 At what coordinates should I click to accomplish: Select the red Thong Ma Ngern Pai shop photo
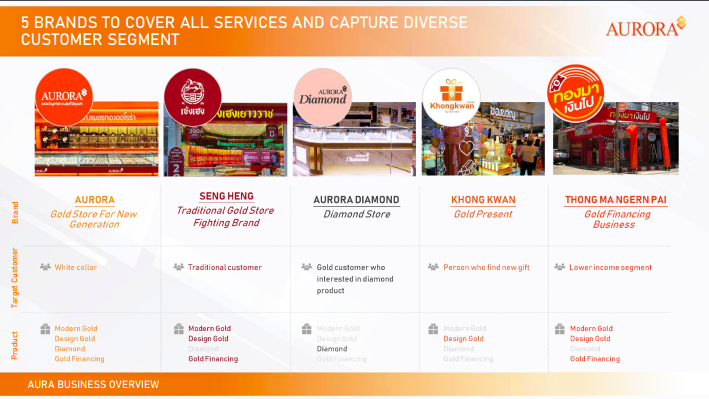[616, 138]
